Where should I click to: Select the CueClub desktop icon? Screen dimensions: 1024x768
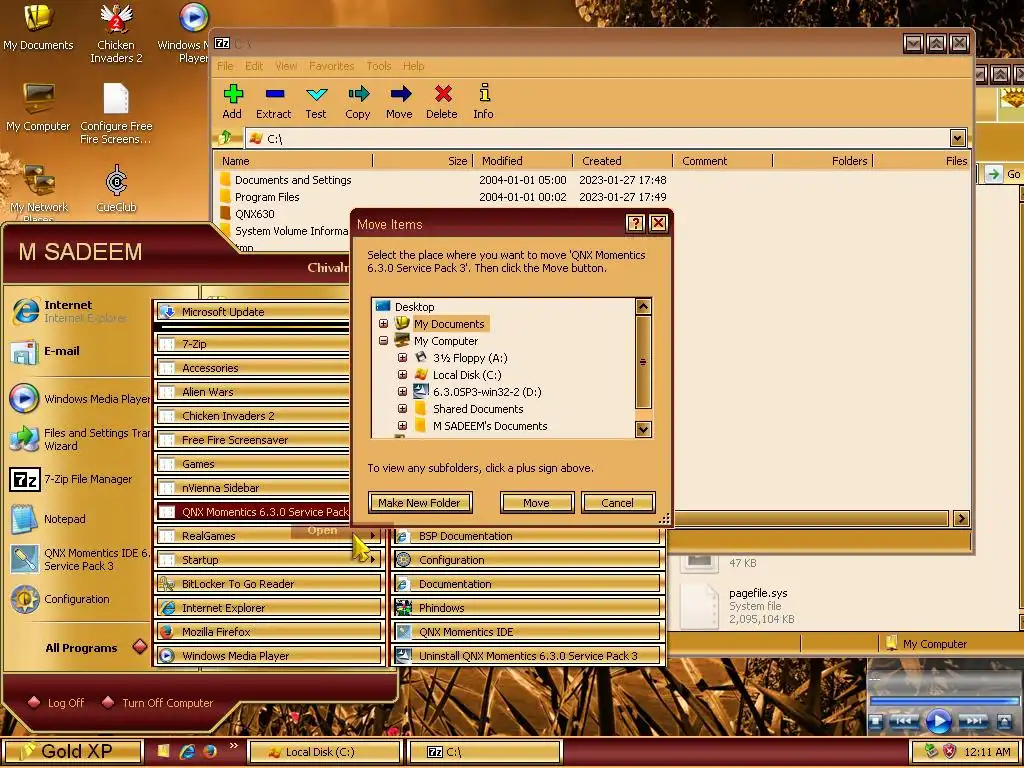pyautogui.click(x=116, y=189)
